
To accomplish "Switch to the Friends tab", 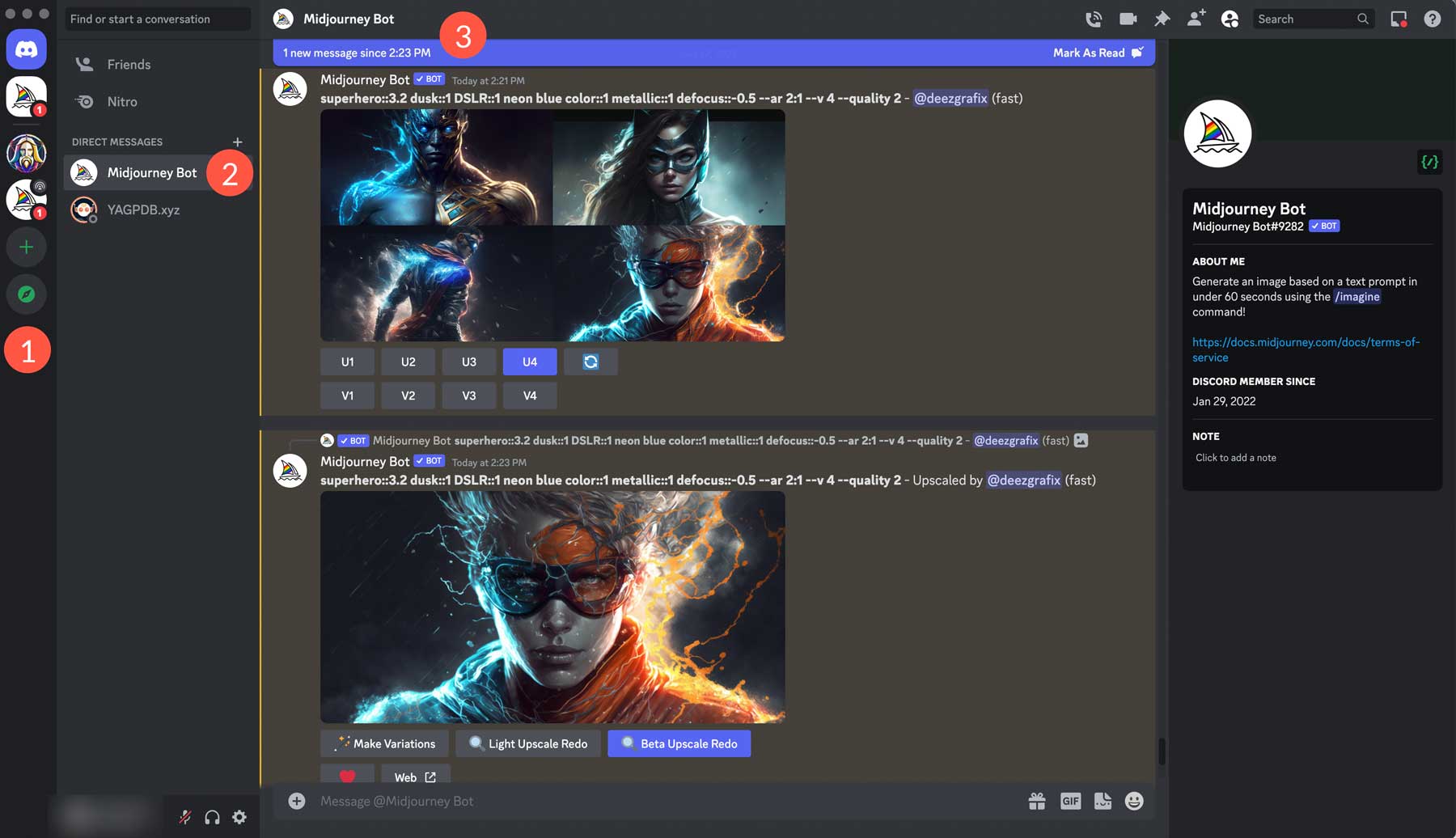I will pos(129,64).
